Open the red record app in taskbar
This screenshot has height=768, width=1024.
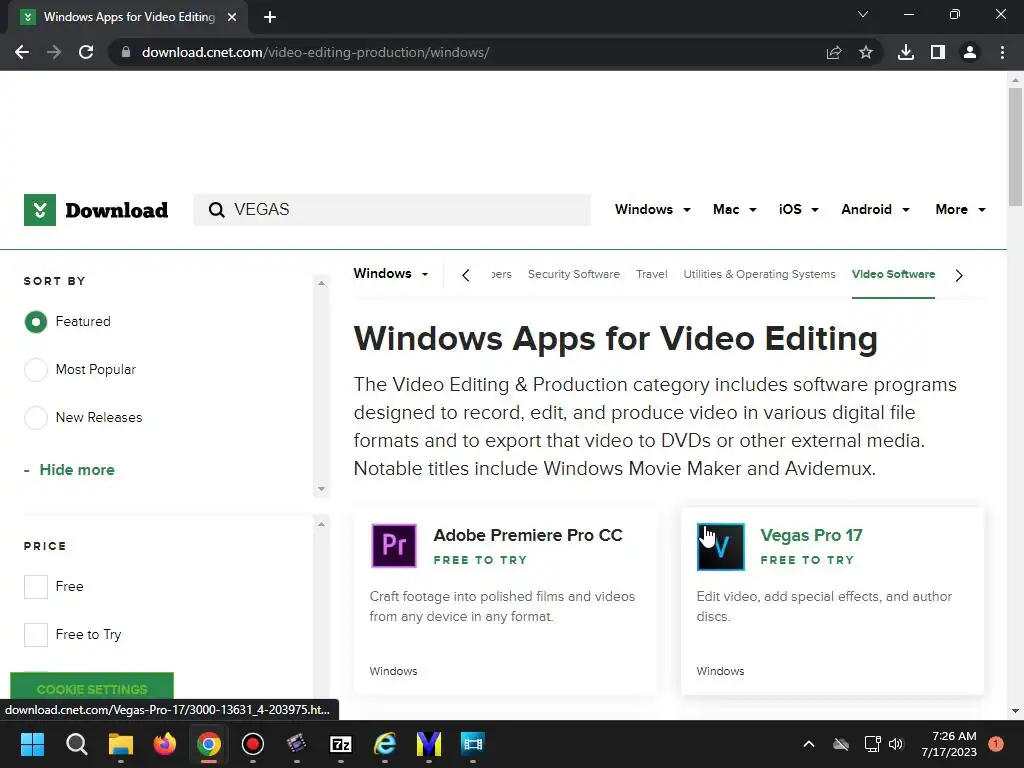253,744
